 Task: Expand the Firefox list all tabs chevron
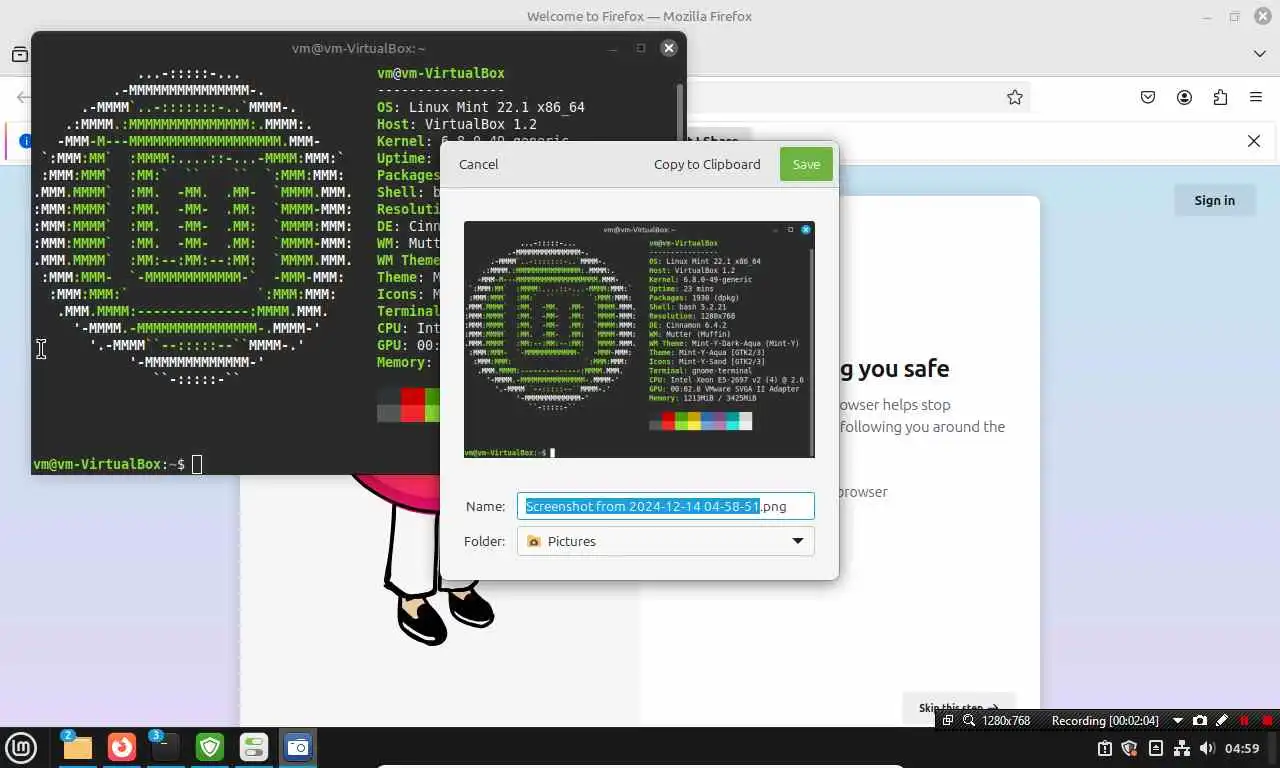(x=1260, y=53)
